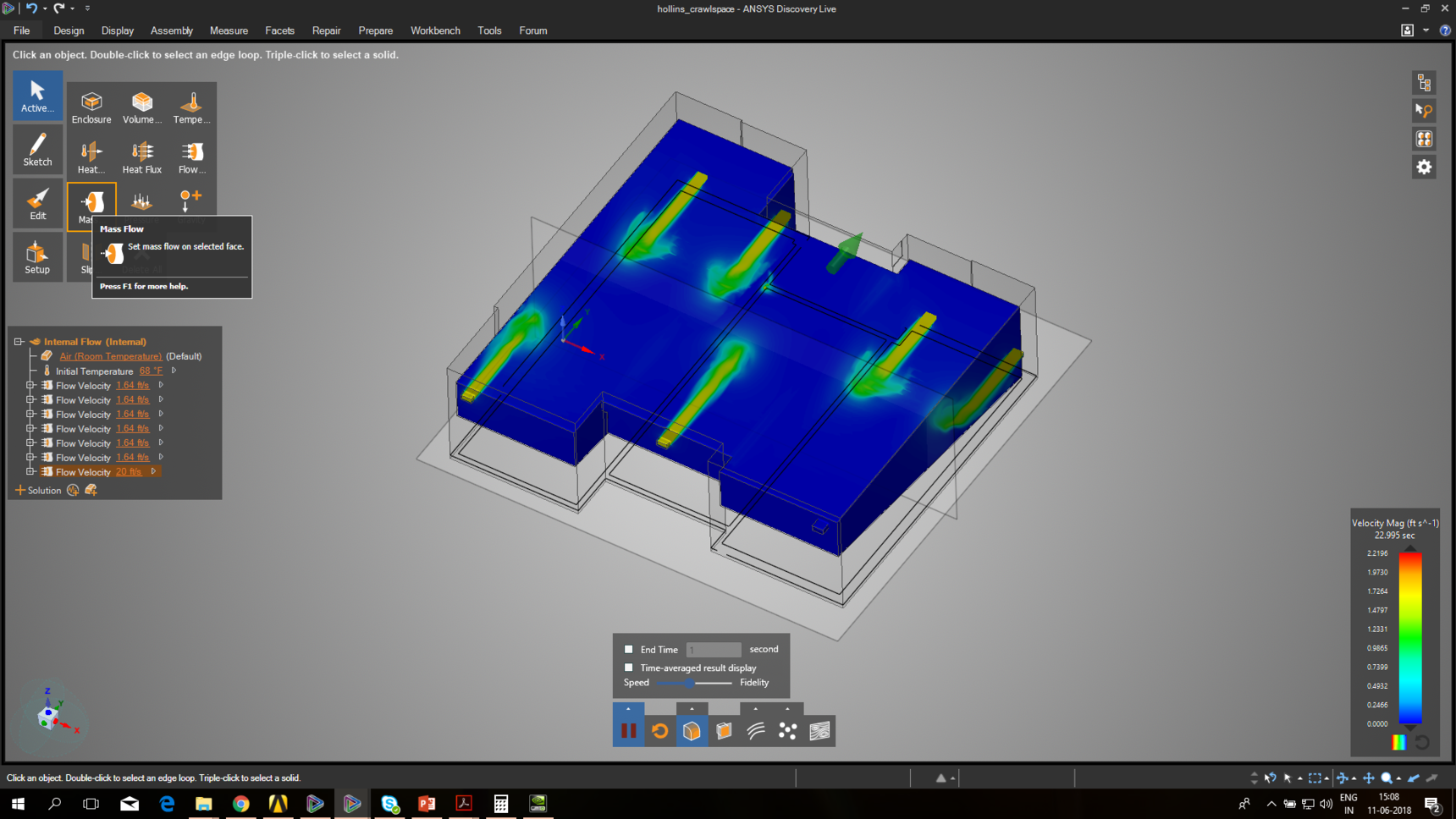This screenshot has width=1456, height=819.
Task: Enable Time-averaged result display checkbox
Action: (x=628, y=668)
